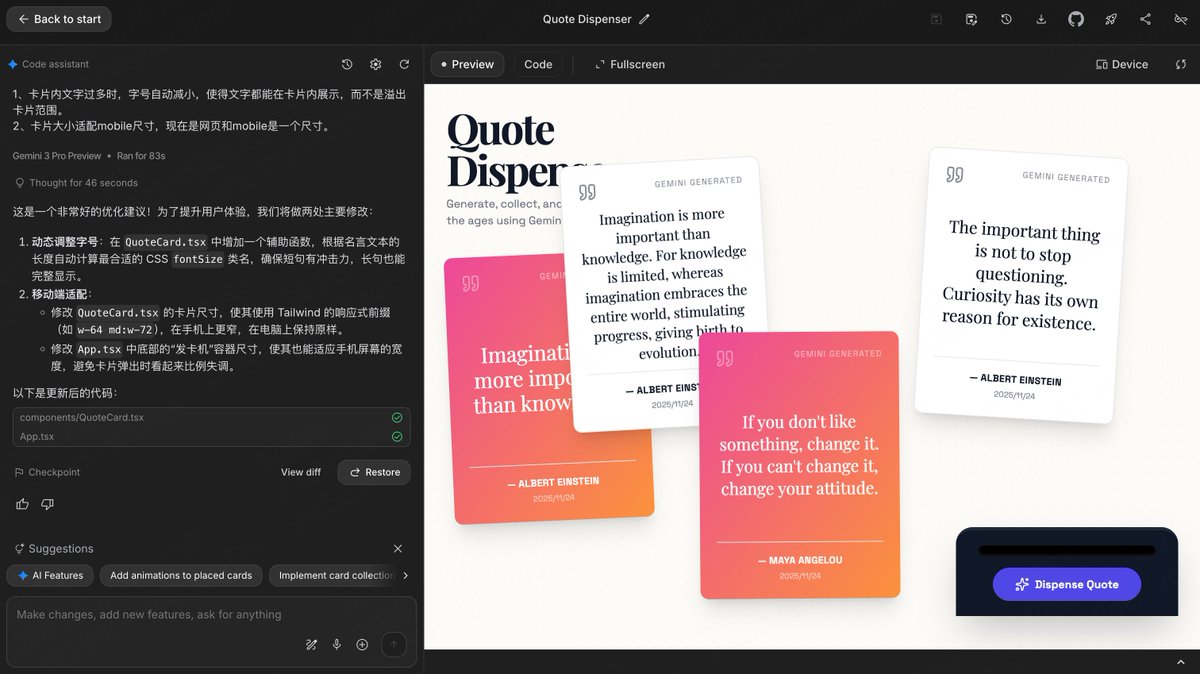Show more suggestions with right chevron

(x=405, y=575)
